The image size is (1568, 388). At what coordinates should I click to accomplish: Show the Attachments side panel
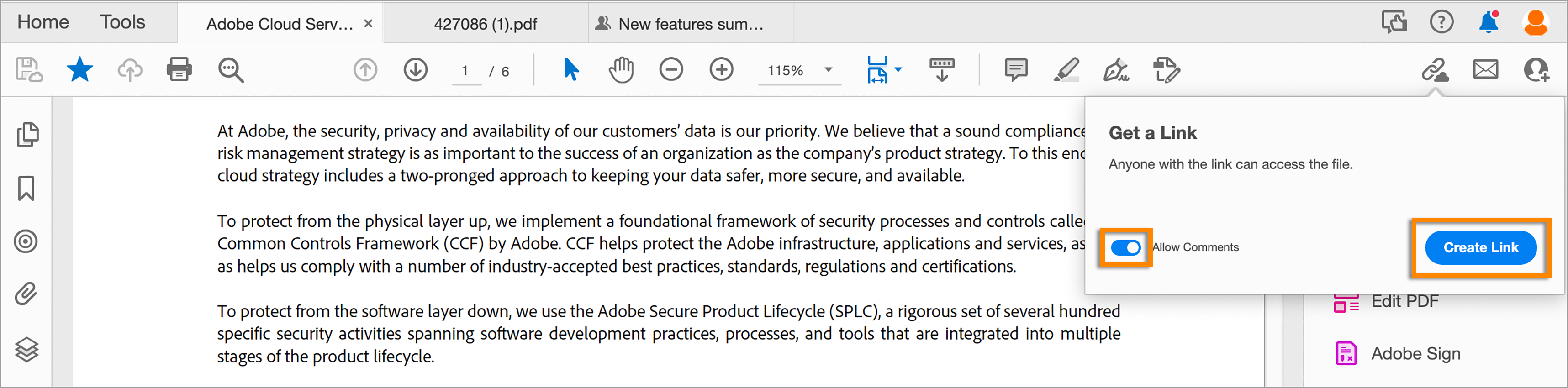click(26, 294)
